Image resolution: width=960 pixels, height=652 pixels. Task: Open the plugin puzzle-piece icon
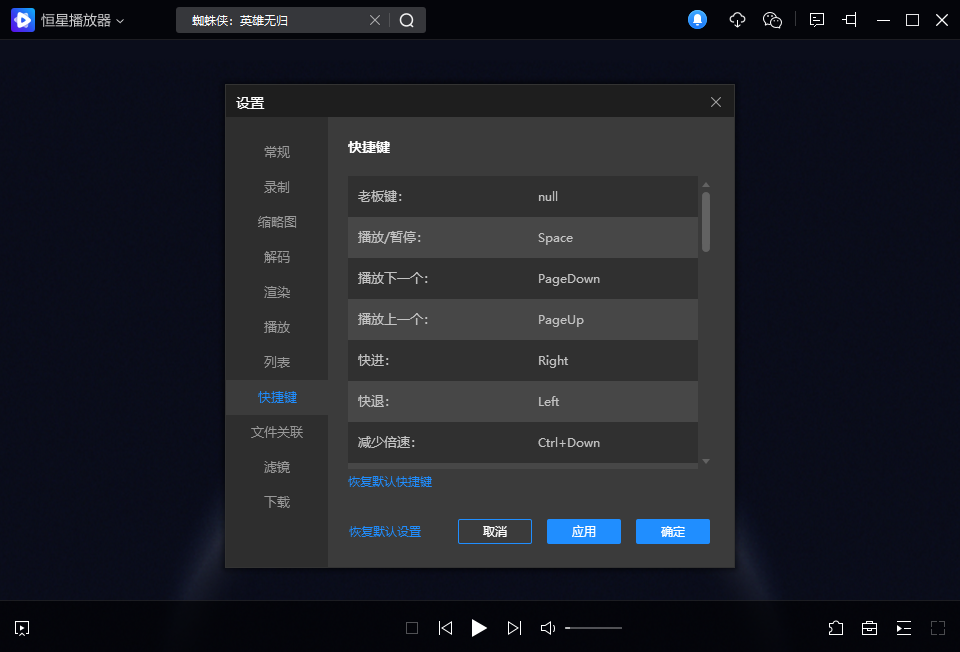click(x=836, y=628)
